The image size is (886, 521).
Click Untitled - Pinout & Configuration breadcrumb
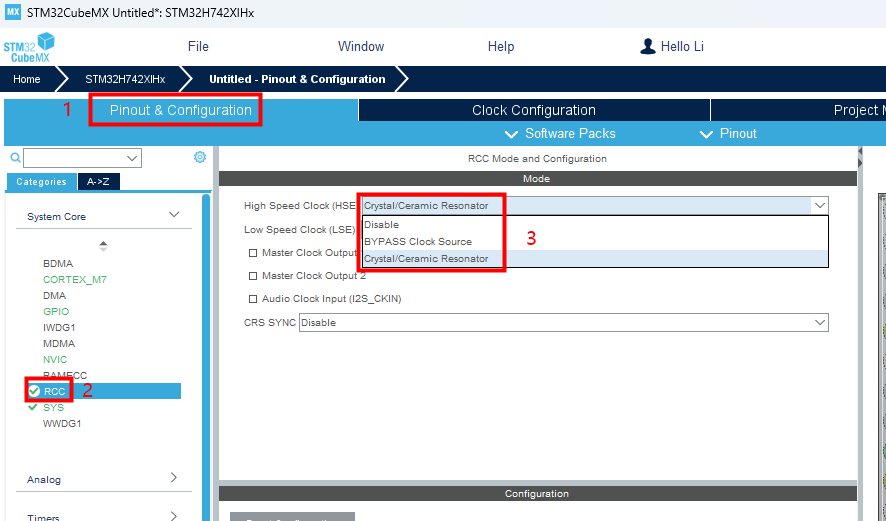point(297,79)
